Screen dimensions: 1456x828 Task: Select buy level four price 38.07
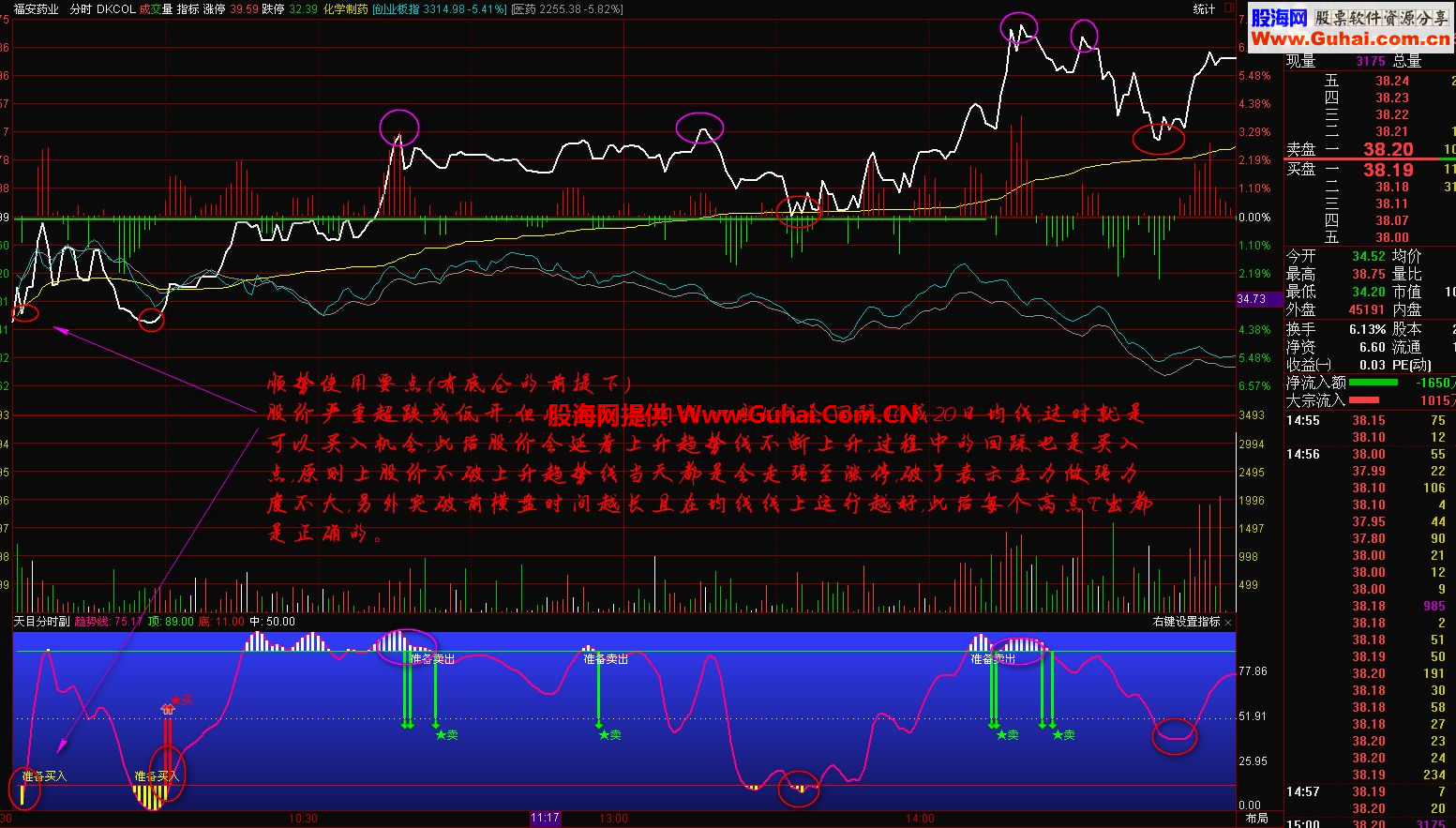coord(1392,221)
